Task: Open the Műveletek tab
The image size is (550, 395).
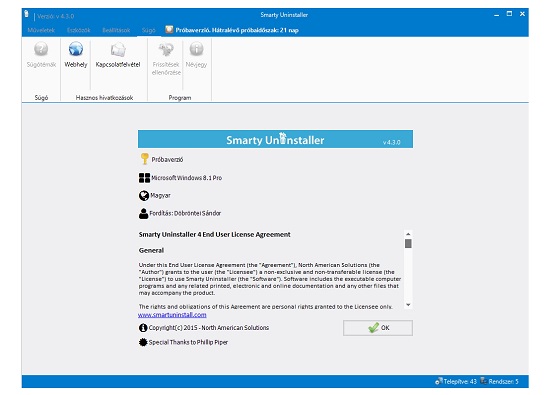Action: (41, 30)
